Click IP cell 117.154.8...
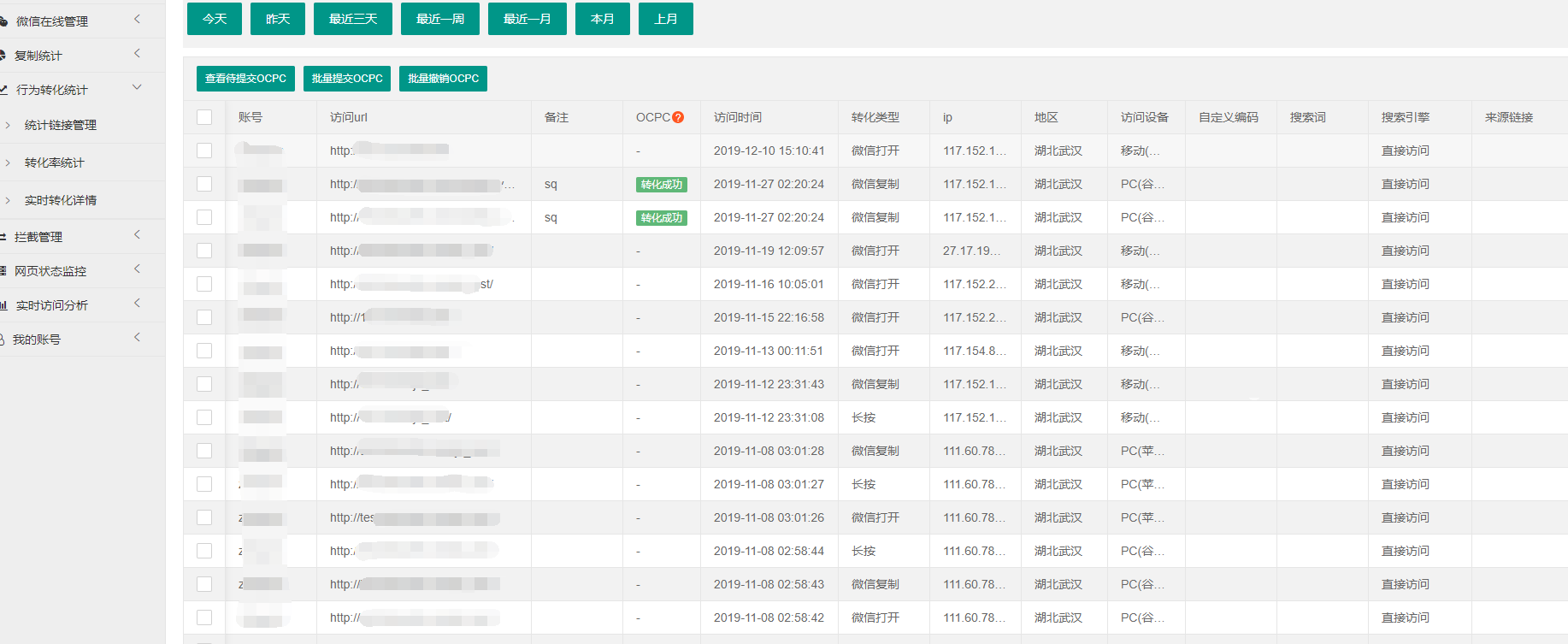 pos(975,351)
